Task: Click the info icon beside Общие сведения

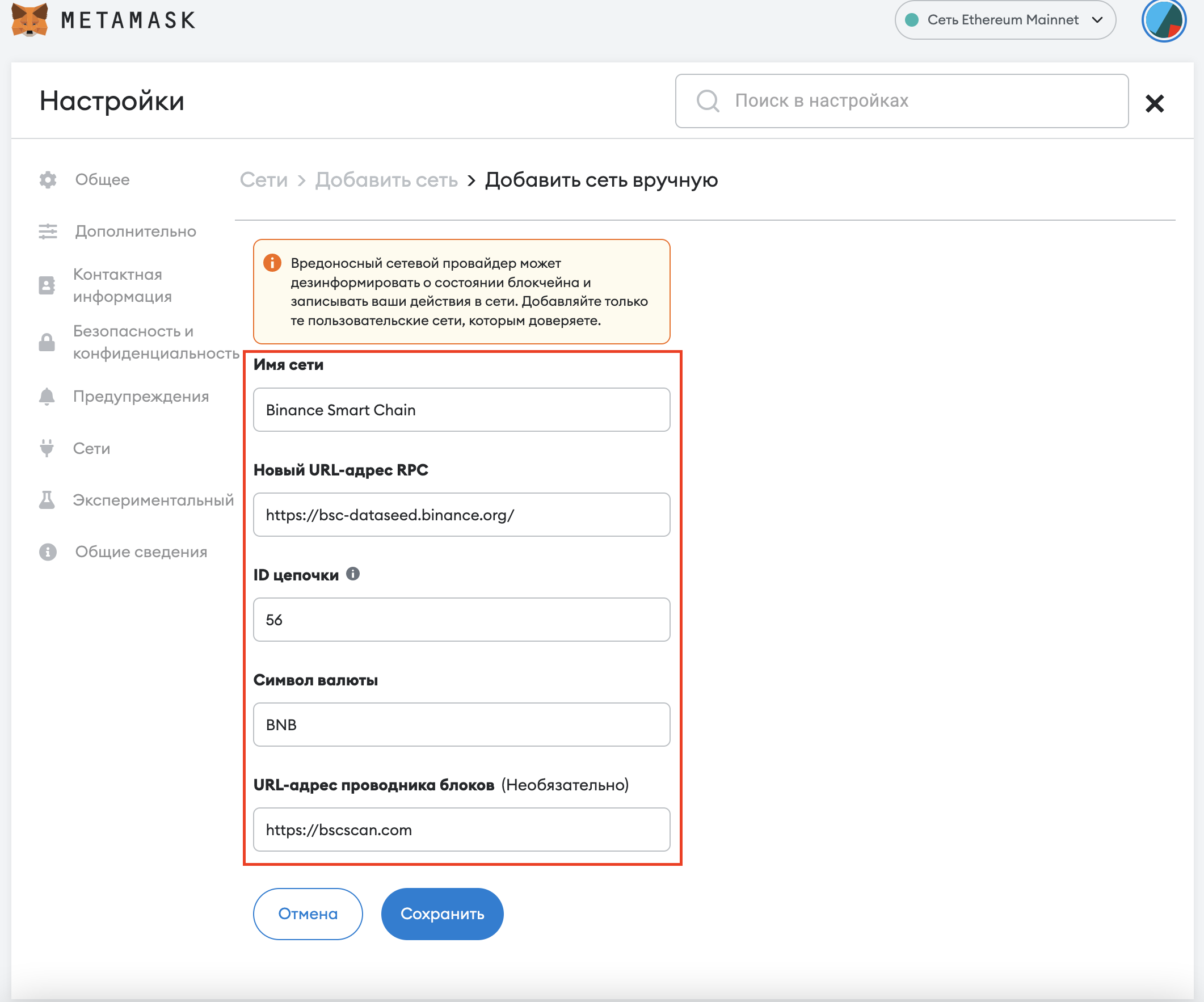Action: (x=48, y=551)
